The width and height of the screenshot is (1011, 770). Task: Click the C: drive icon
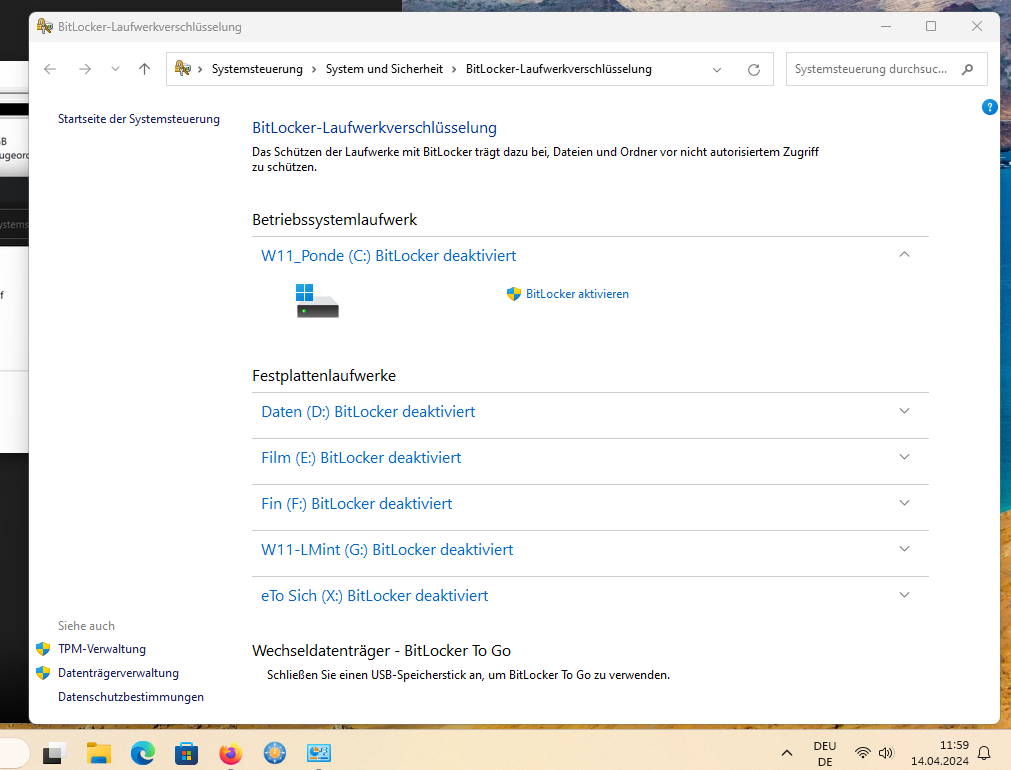click(x=317, y=301)
